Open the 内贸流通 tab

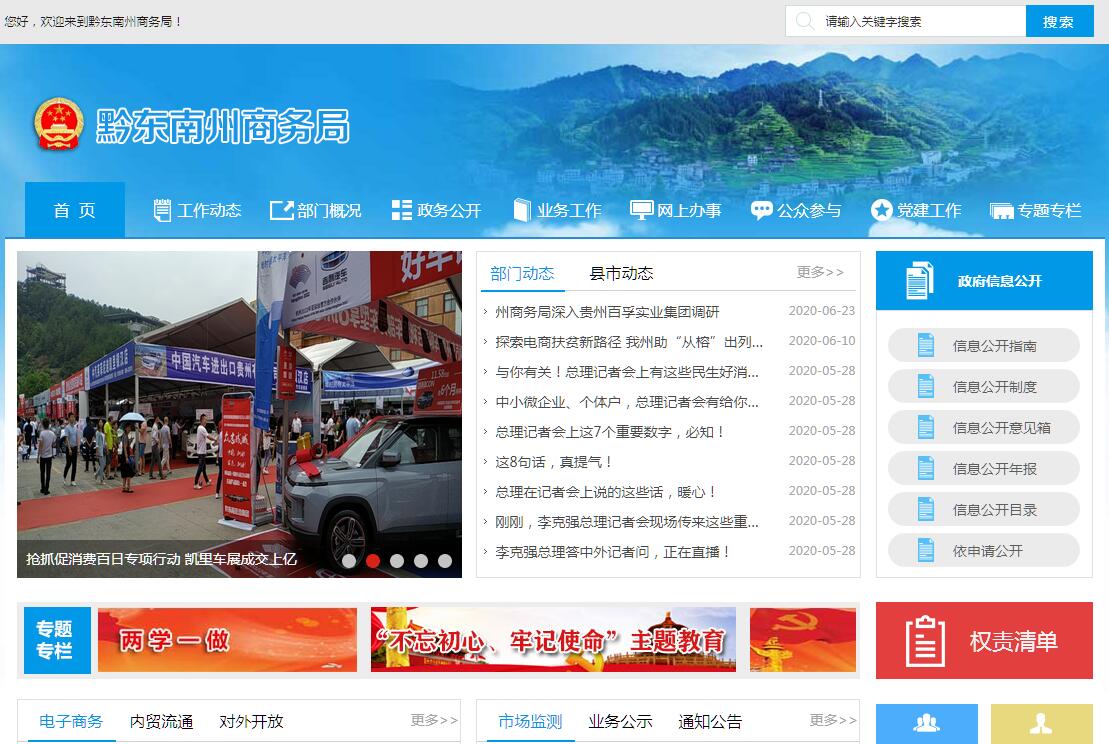tap(161, 721)
